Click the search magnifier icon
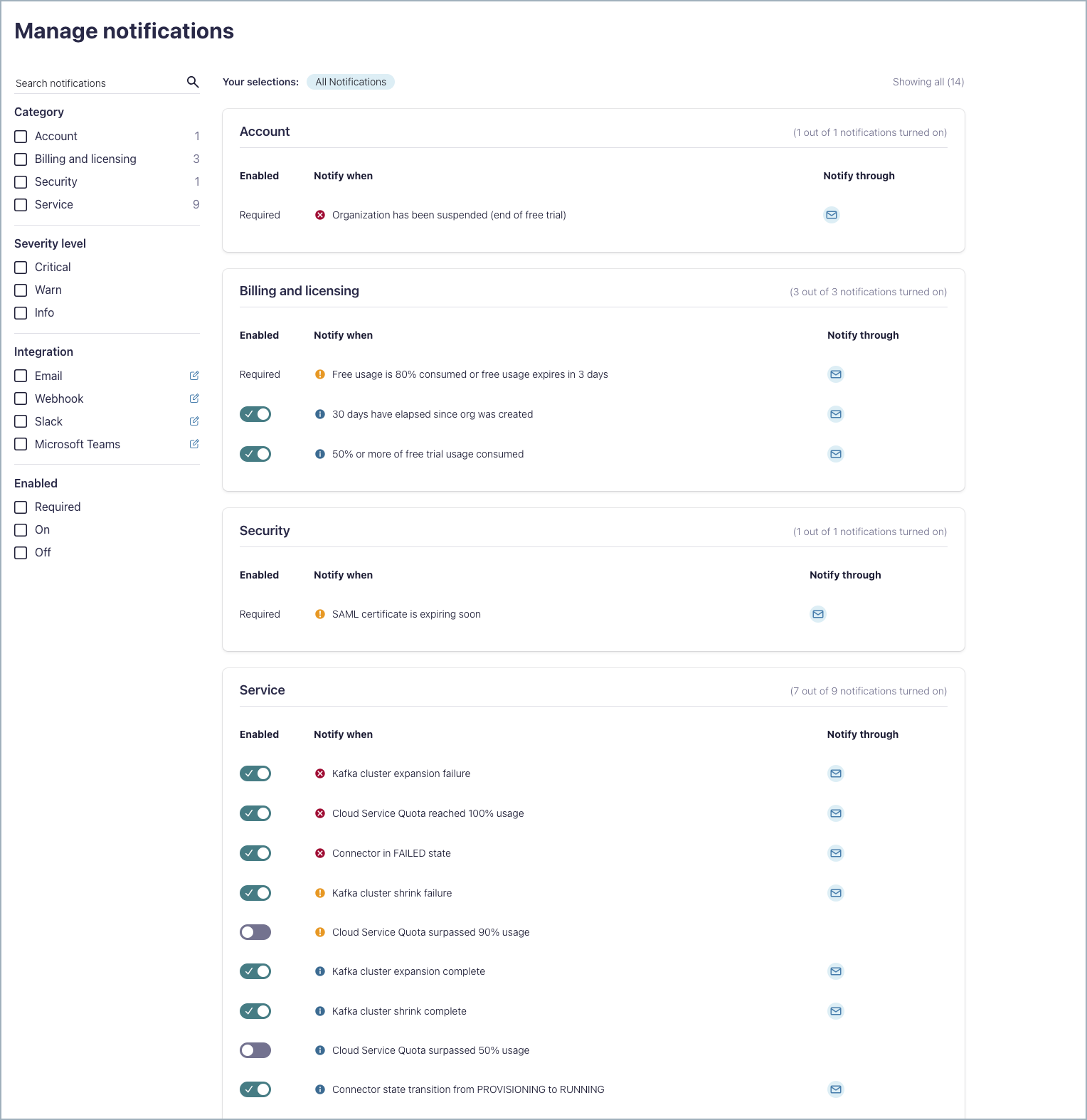 (x=193, y=82)
